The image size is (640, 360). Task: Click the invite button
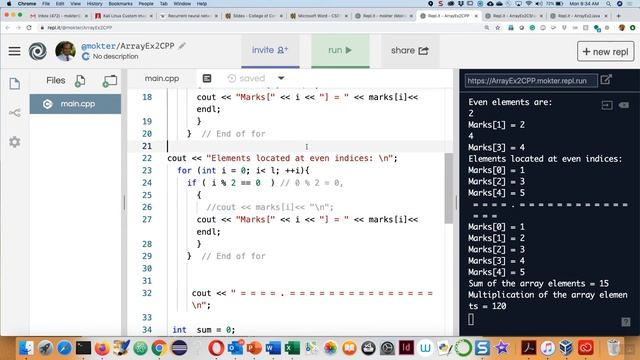point(270,51)
